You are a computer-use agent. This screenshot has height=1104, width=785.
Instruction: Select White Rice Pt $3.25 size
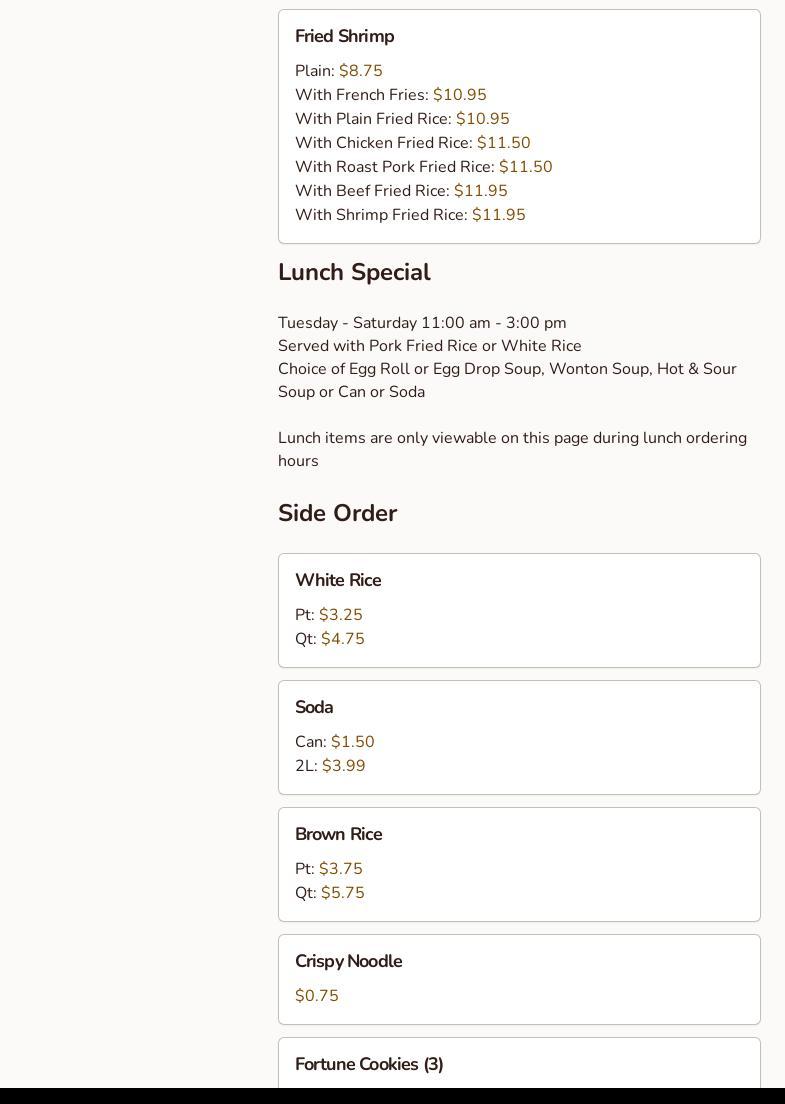[329, 615]
